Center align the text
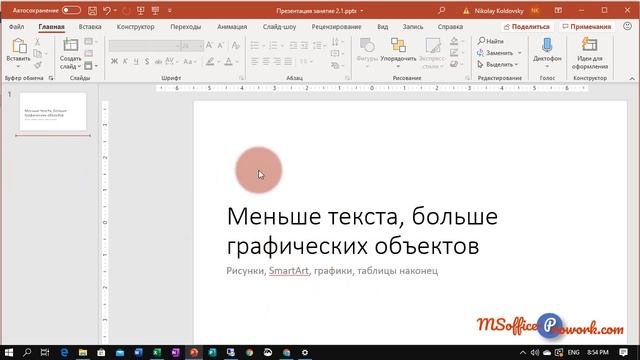Image resolution: width=640 pixels, height=360 pixels. pos(266,61)
